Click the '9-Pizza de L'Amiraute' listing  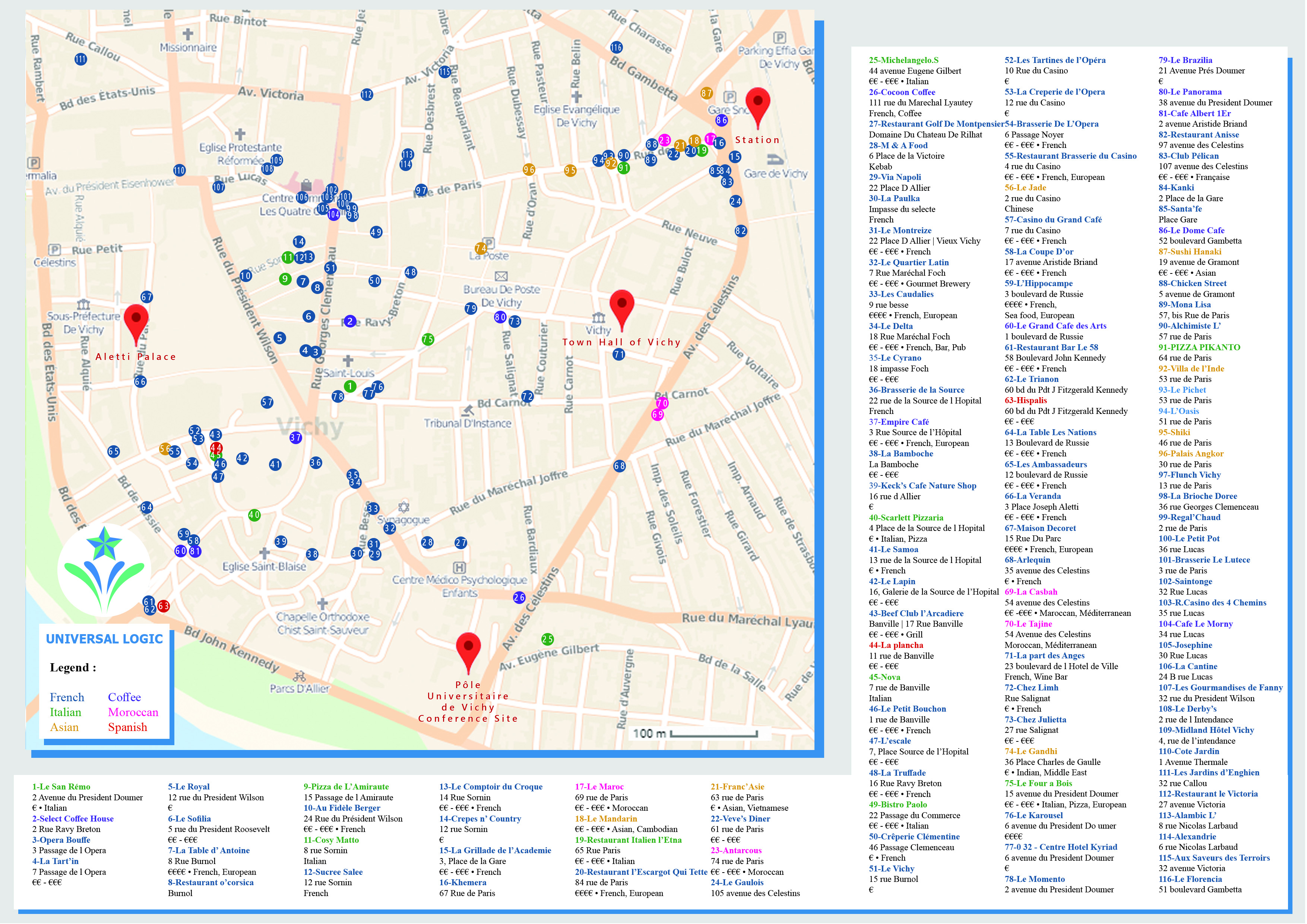click(346, 787)
